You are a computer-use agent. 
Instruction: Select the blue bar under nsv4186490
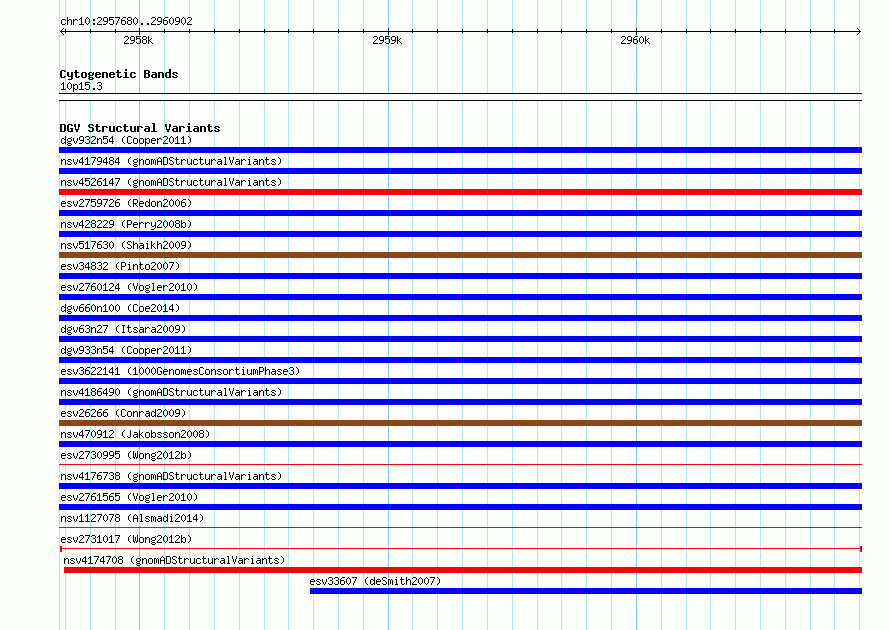460,402
